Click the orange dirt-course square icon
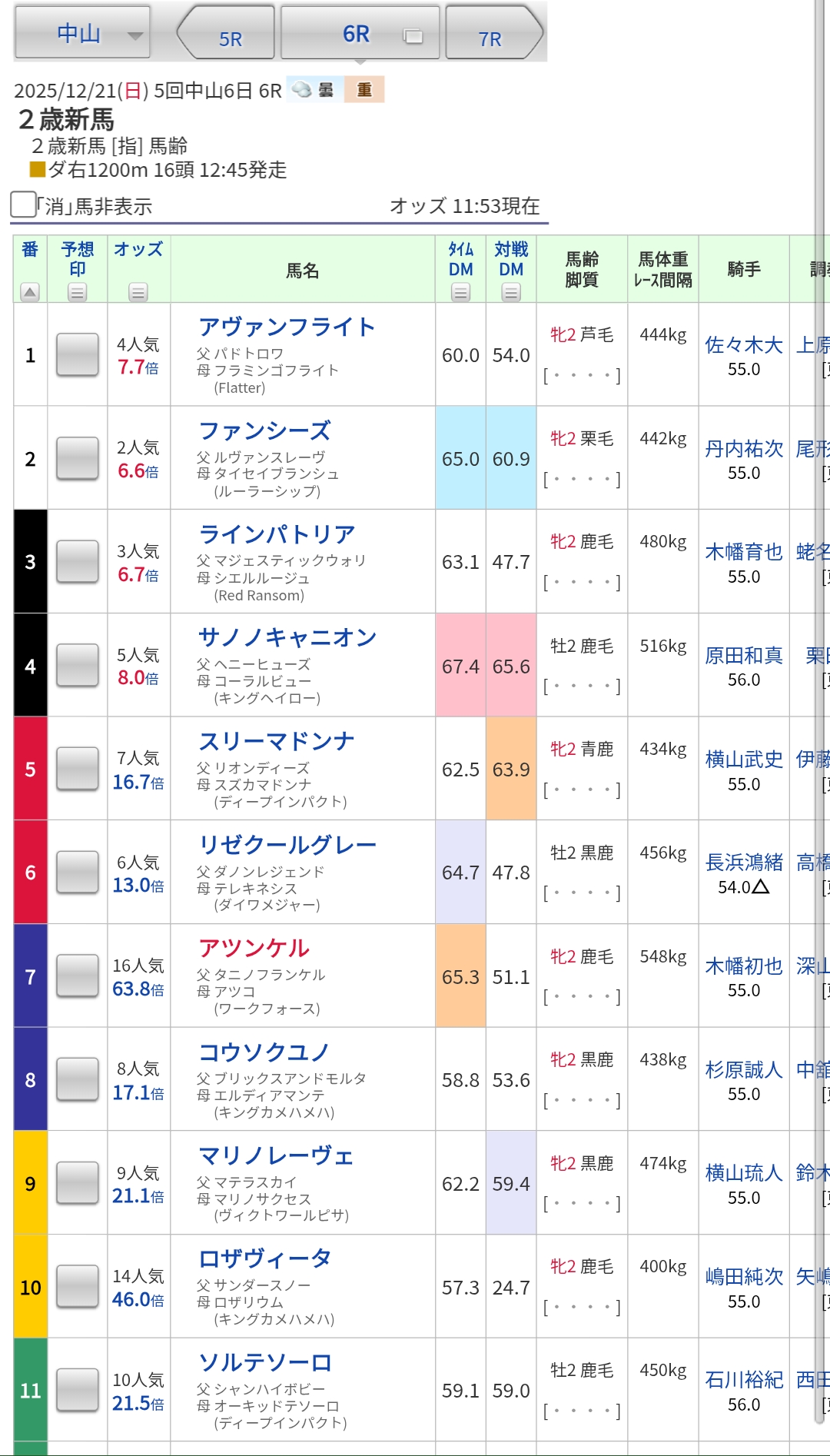830x1456 pixels. click(x=37, y=169)
